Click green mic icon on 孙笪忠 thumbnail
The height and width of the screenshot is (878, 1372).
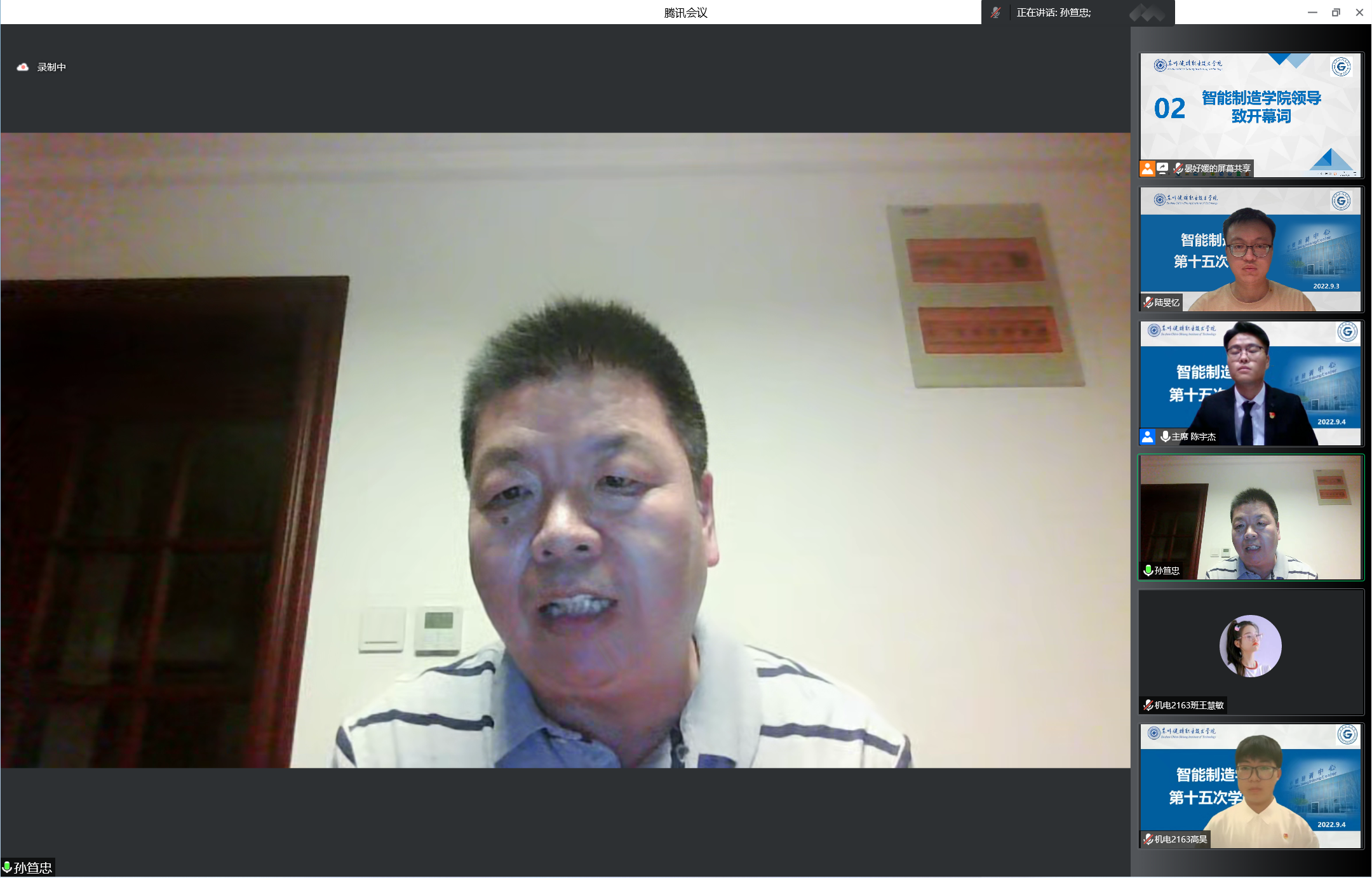pyautogui.click(x=1148, y=571)
